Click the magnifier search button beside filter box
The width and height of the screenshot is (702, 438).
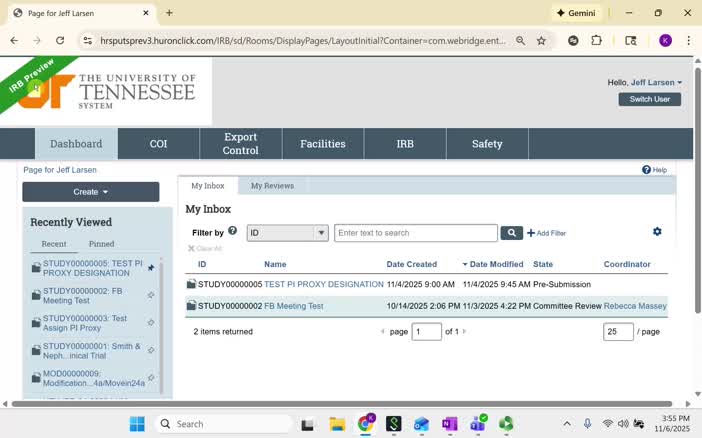(511, 233)
